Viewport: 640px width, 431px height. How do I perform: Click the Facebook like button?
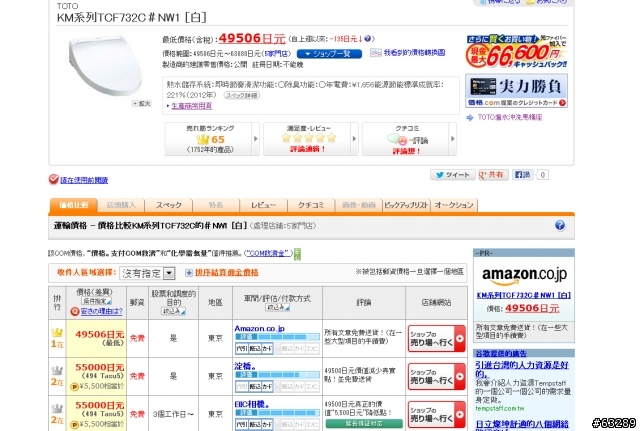(522, 175)
